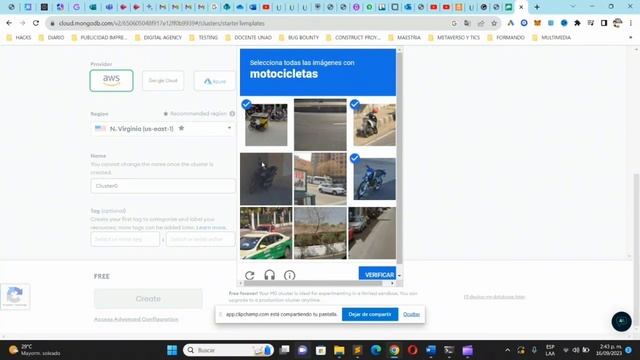This screenshot has width=640, height=360.
Task: Open Microsoft Edge from the taskbar
Action: (x=376, y=350)
